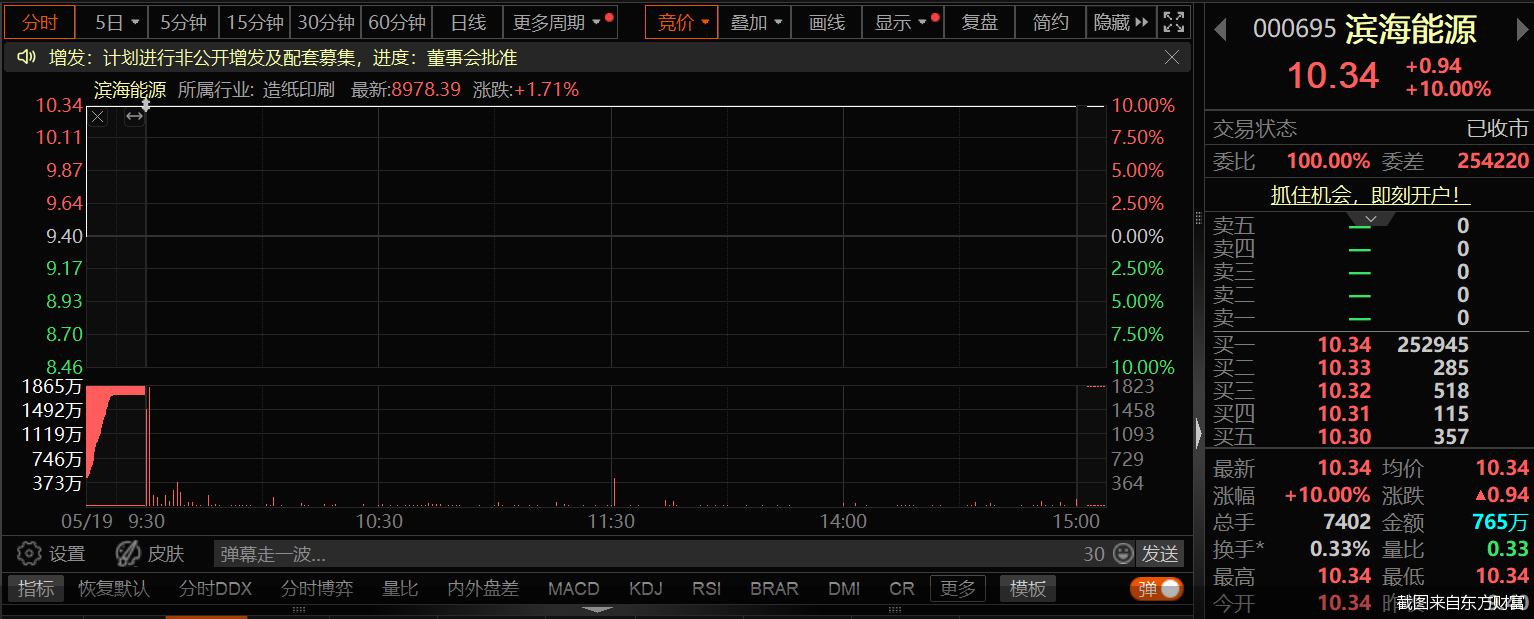Open the 叠加 dropdown
This screenshot has height=619, width=1534.
755,22
